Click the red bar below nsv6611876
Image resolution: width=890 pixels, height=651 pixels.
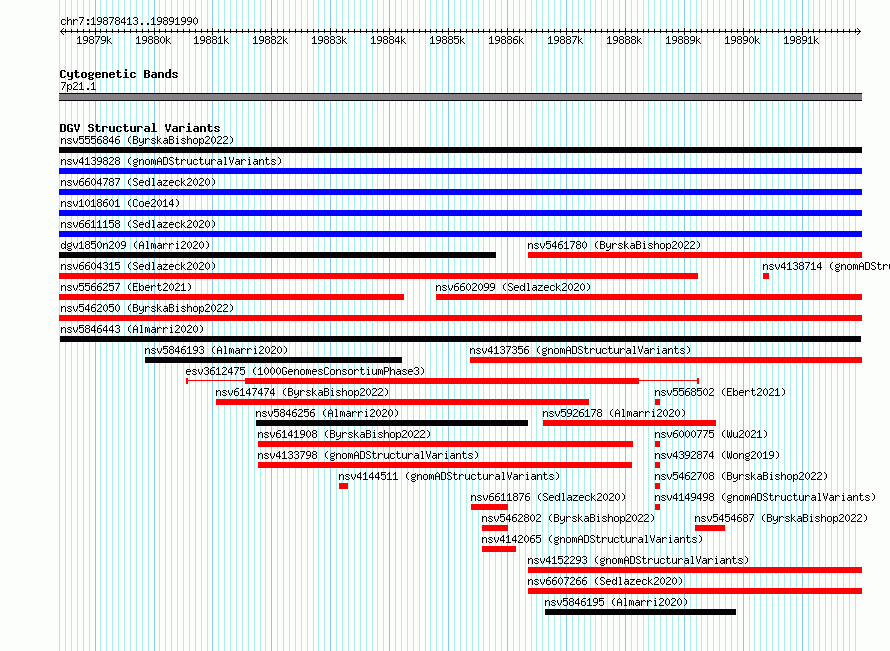489,507
